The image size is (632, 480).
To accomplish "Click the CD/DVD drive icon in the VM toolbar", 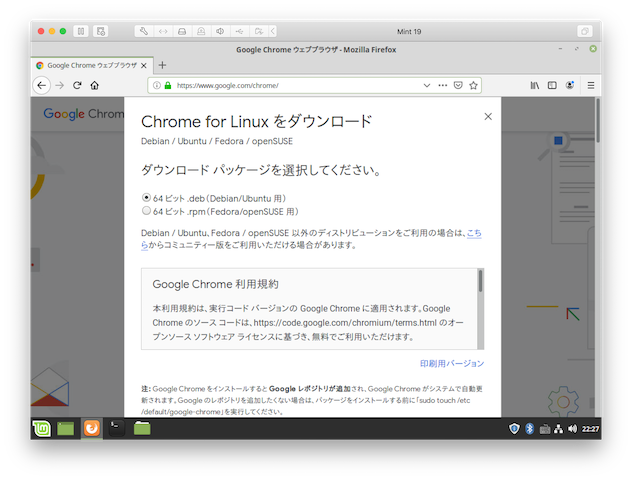I will (201, 31).
